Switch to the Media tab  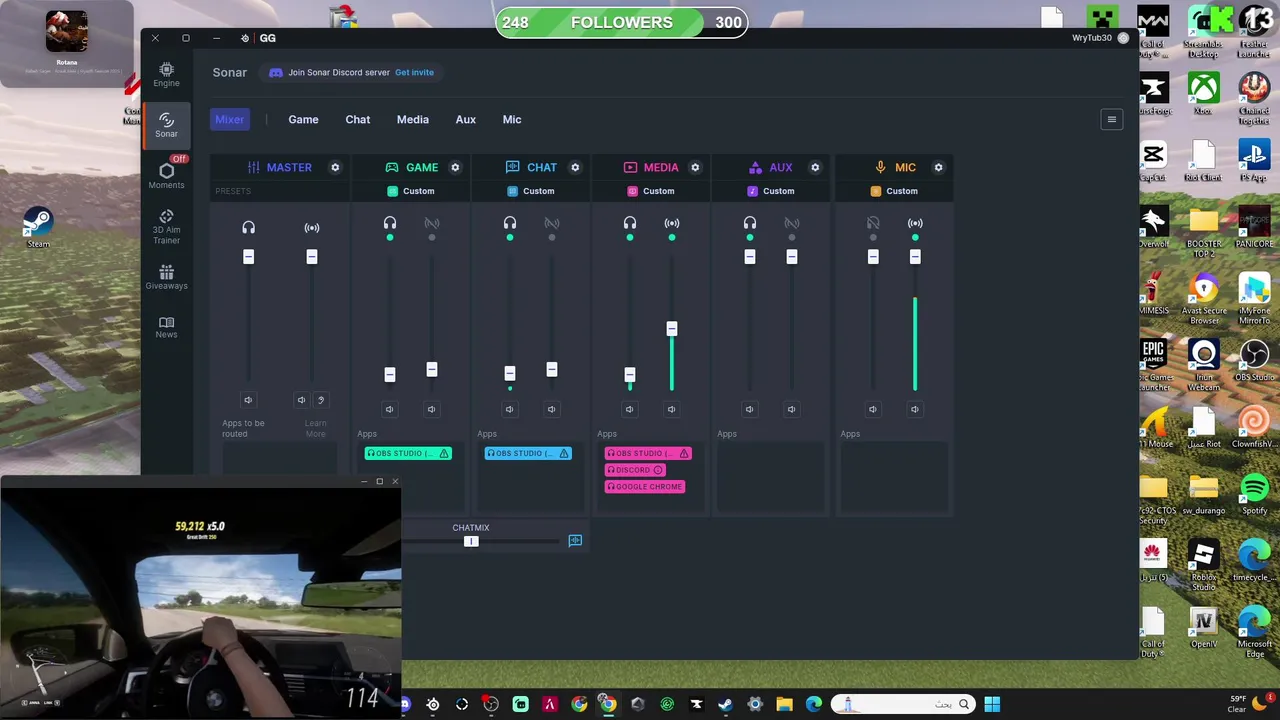(x=412, y=119)
